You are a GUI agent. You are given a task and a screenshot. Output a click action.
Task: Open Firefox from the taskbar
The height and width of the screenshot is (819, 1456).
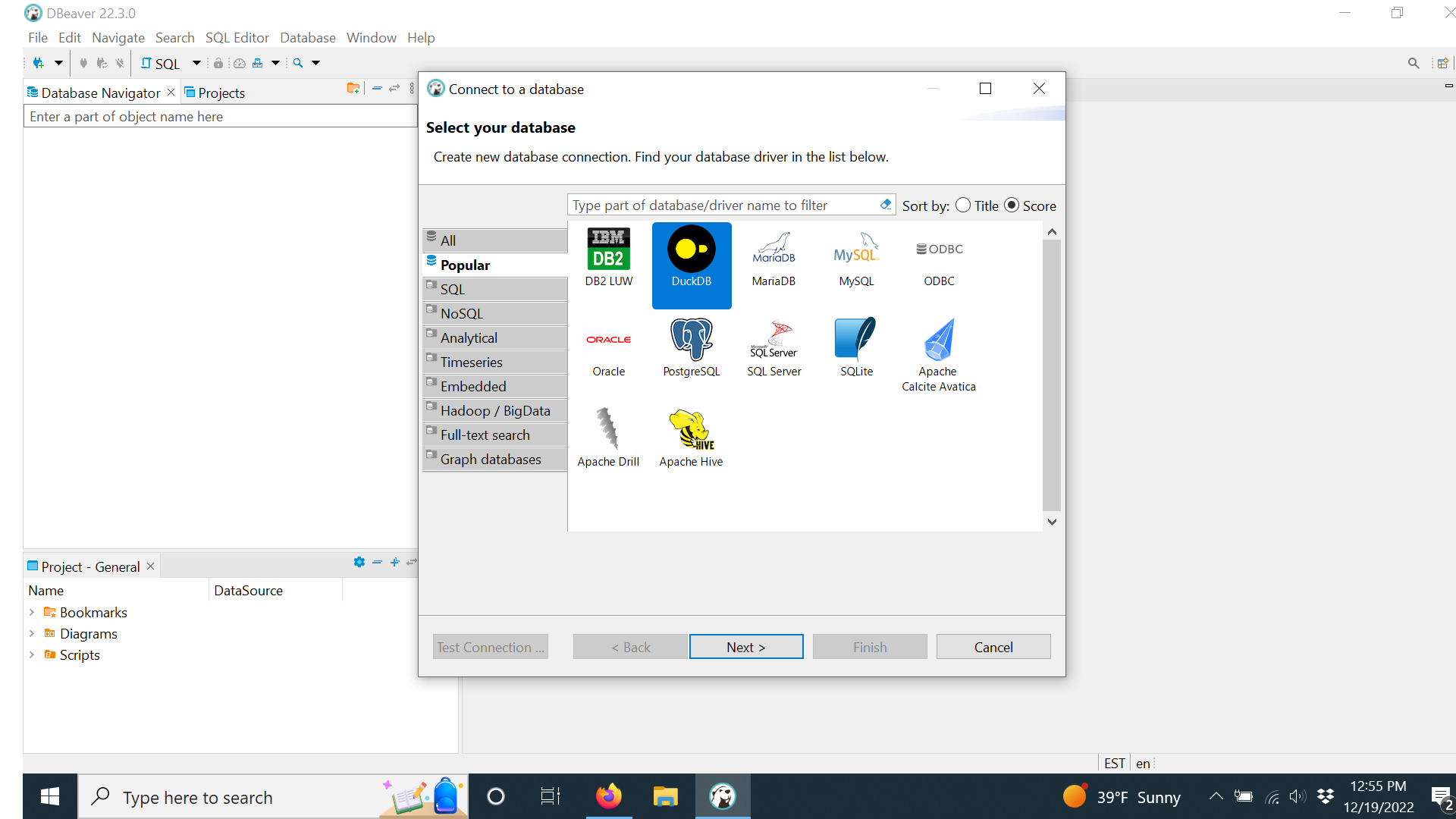click(x=608, y=796)
